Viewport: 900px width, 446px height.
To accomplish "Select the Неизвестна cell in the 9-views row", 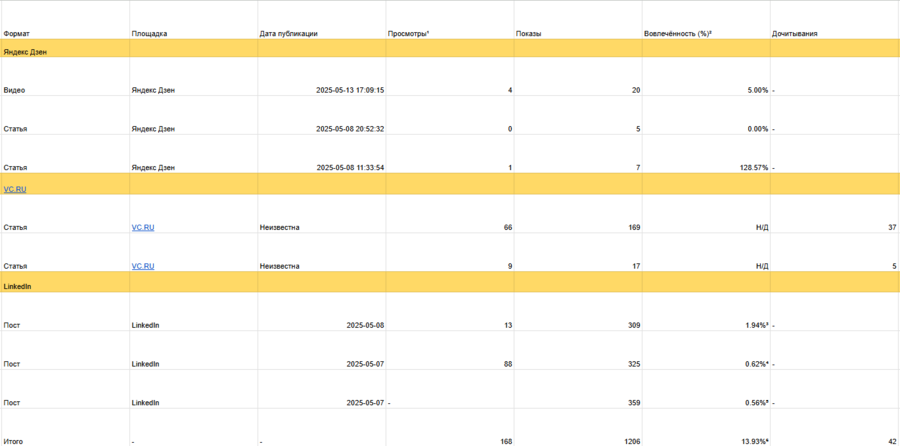I will 321,253.
